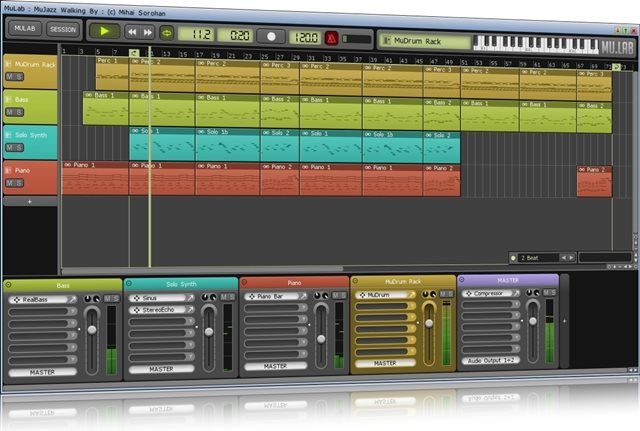The height and width of the screenshot is (431, 640).
Task: Select the StereoEcho module slot
Action: pos(162,310)
